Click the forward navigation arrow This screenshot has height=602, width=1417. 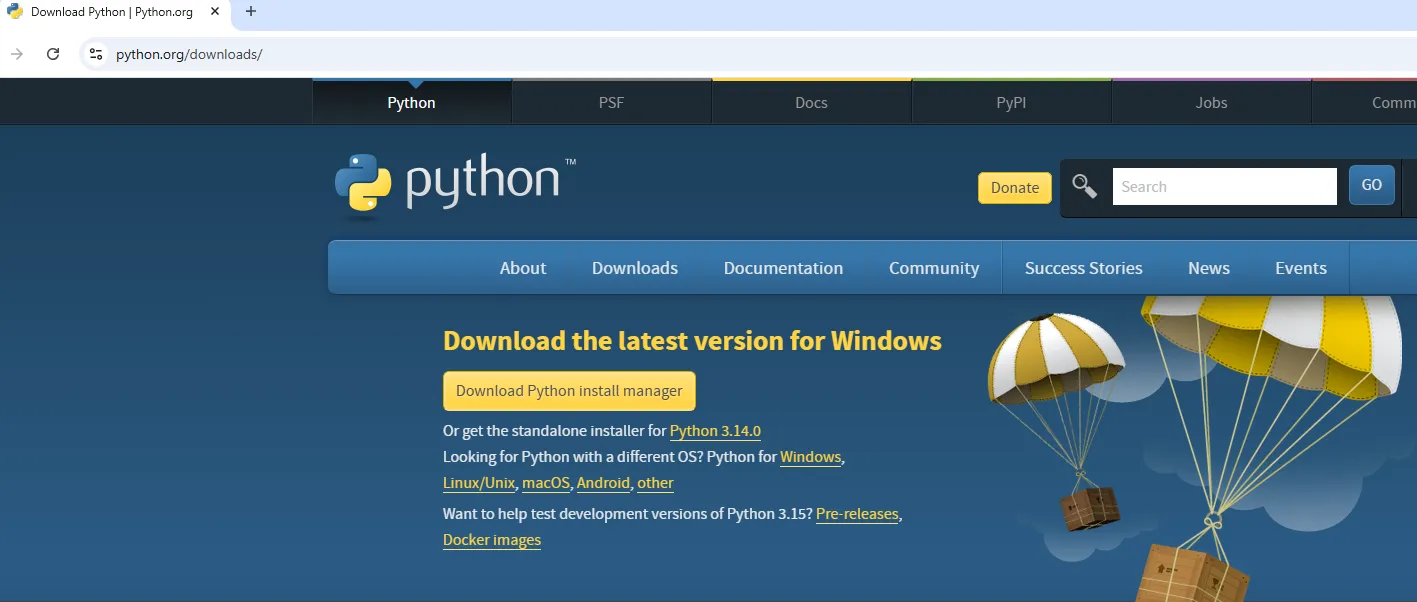(17, 54)
